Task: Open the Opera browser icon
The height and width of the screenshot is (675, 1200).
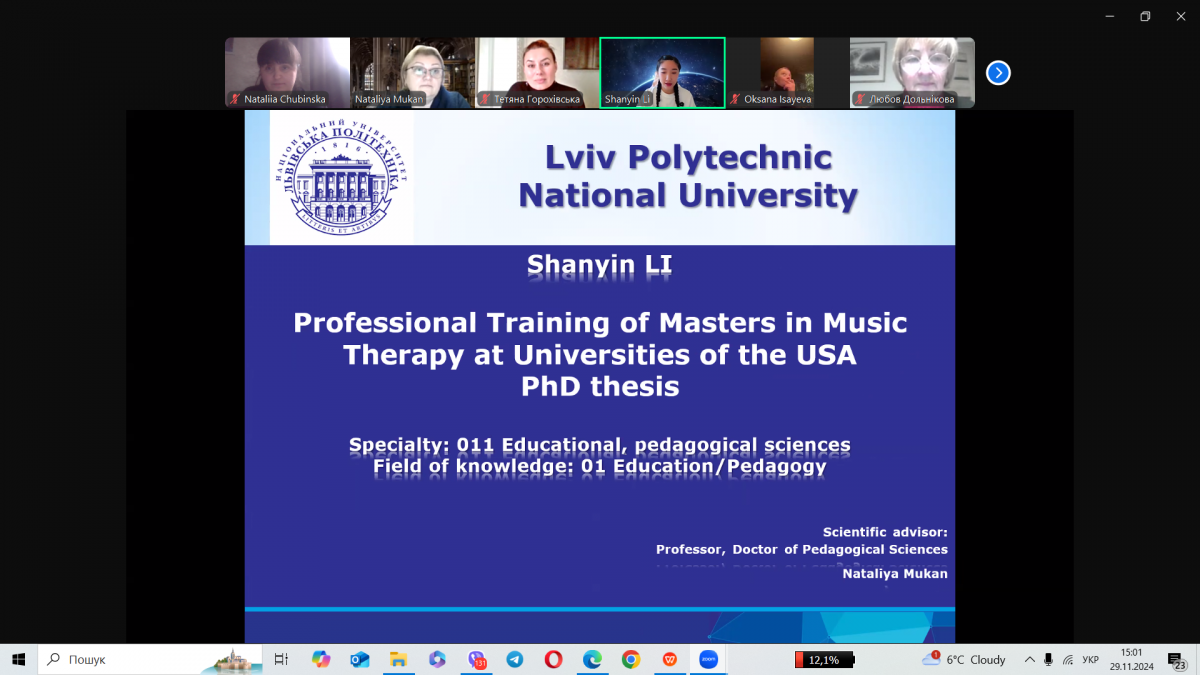Action: click(x=553, y=660)
